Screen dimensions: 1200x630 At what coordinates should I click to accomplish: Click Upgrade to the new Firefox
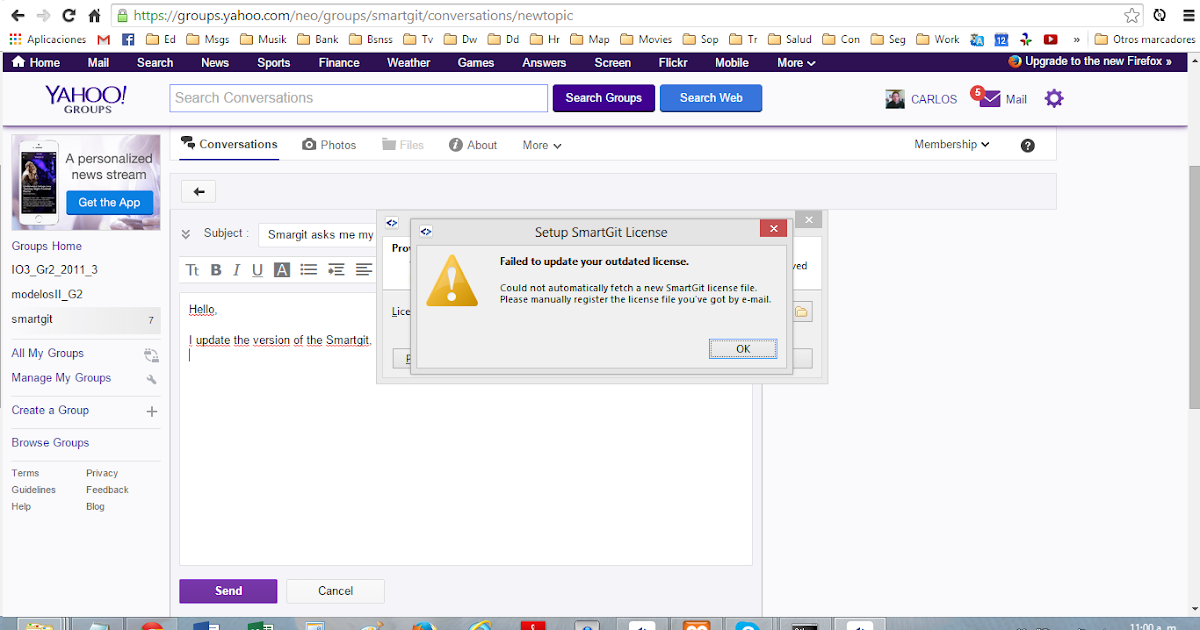tap(1089, 61)
